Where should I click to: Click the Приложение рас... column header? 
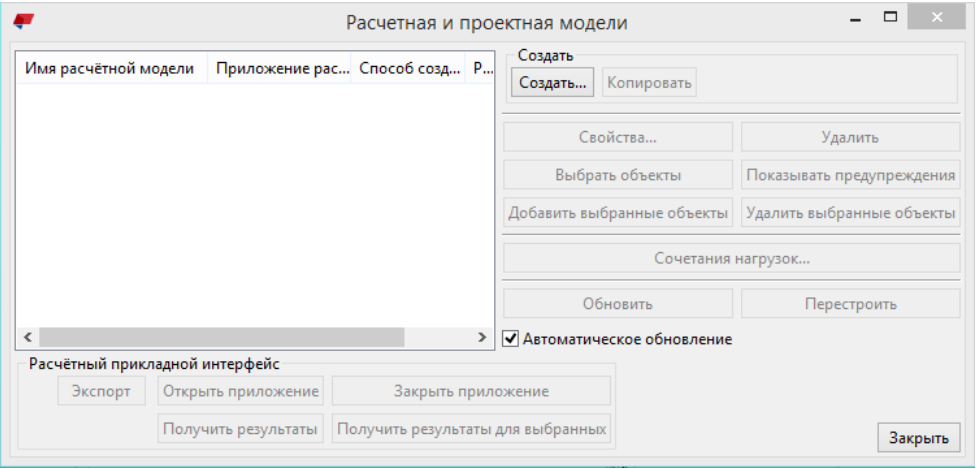(279, 70)
